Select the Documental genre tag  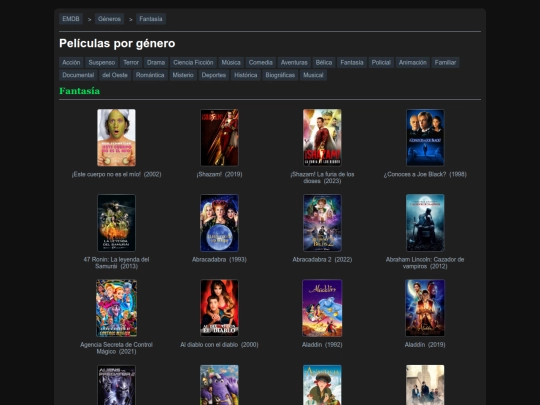click(78, 75)
